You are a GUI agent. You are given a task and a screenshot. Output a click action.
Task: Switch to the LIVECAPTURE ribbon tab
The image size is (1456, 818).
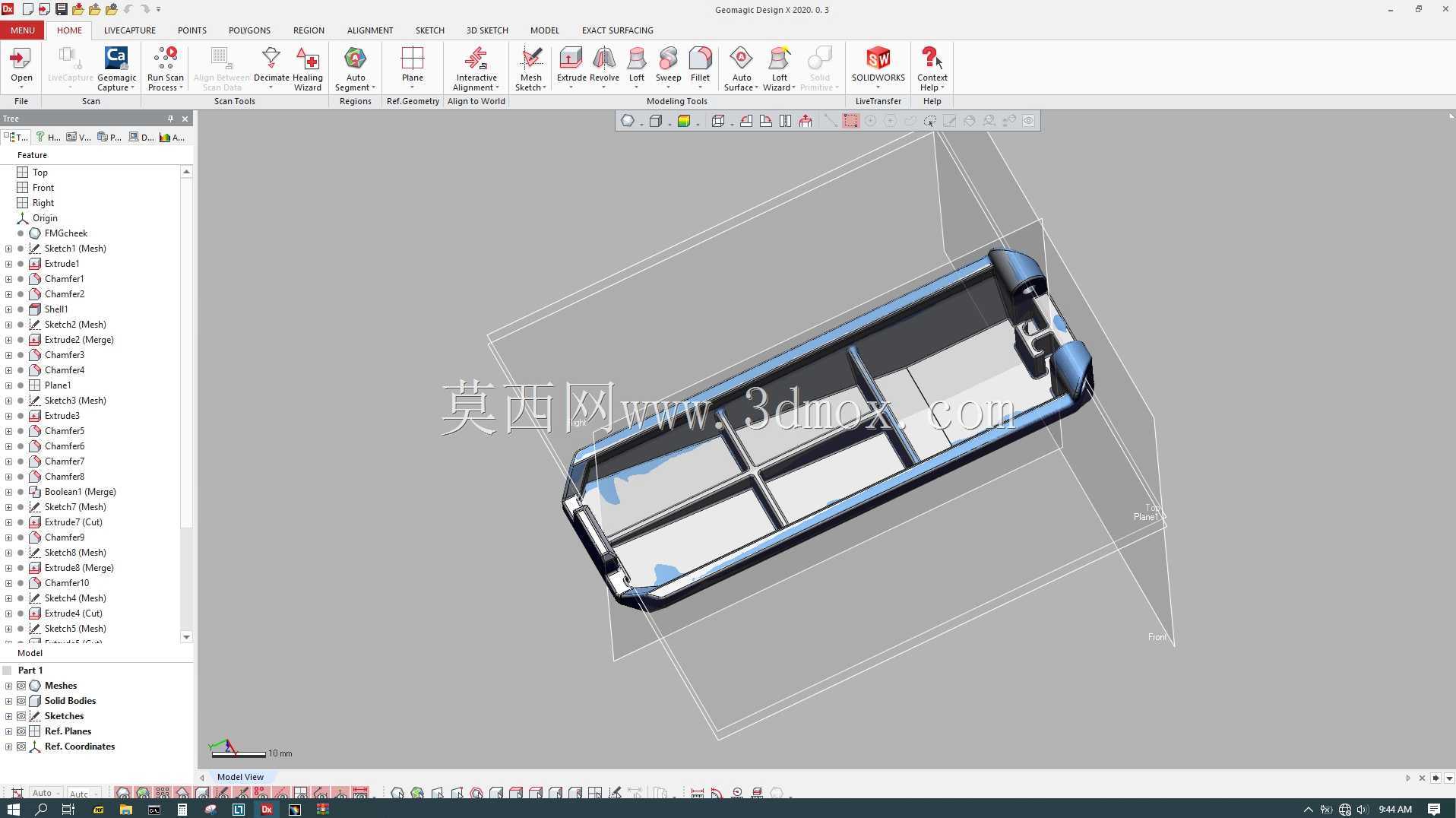click(130, 30)
